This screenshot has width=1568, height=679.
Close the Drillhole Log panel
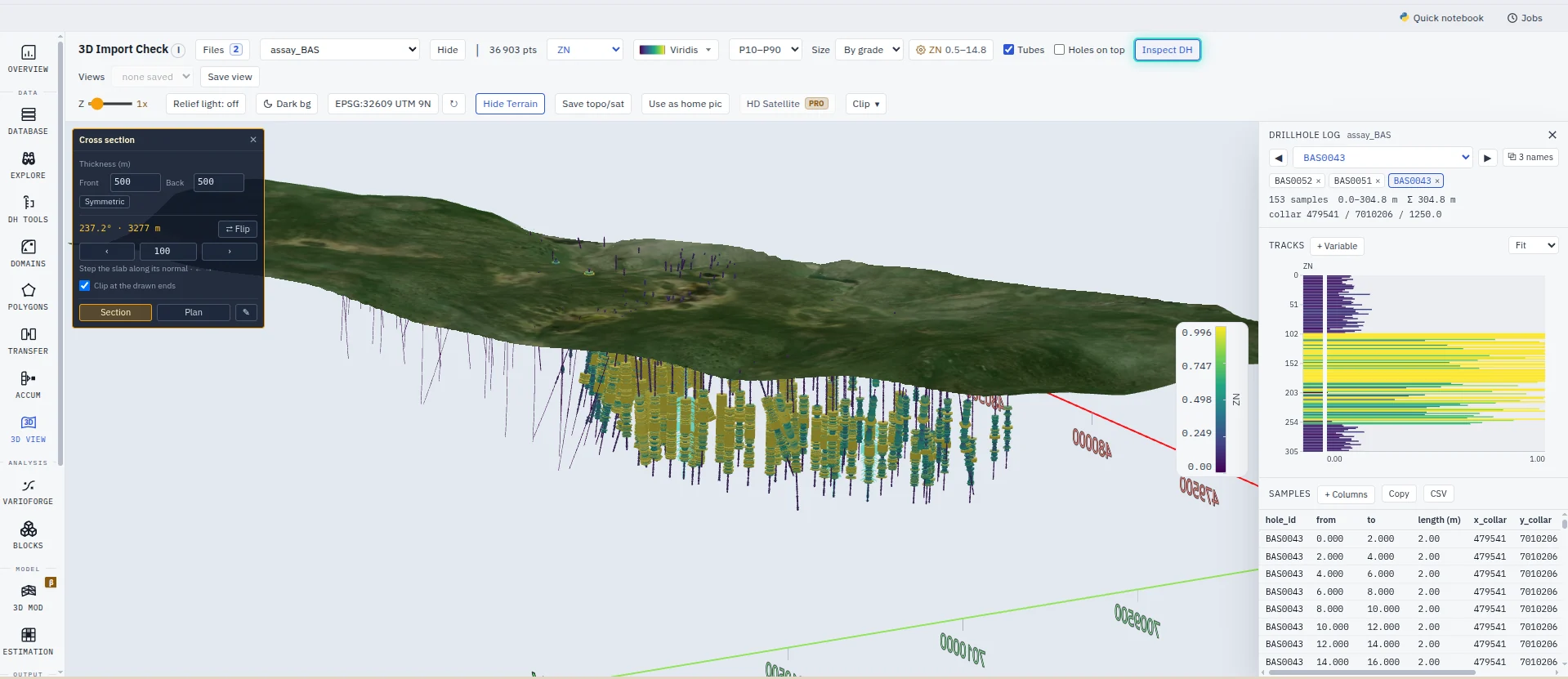[1552, 135]
